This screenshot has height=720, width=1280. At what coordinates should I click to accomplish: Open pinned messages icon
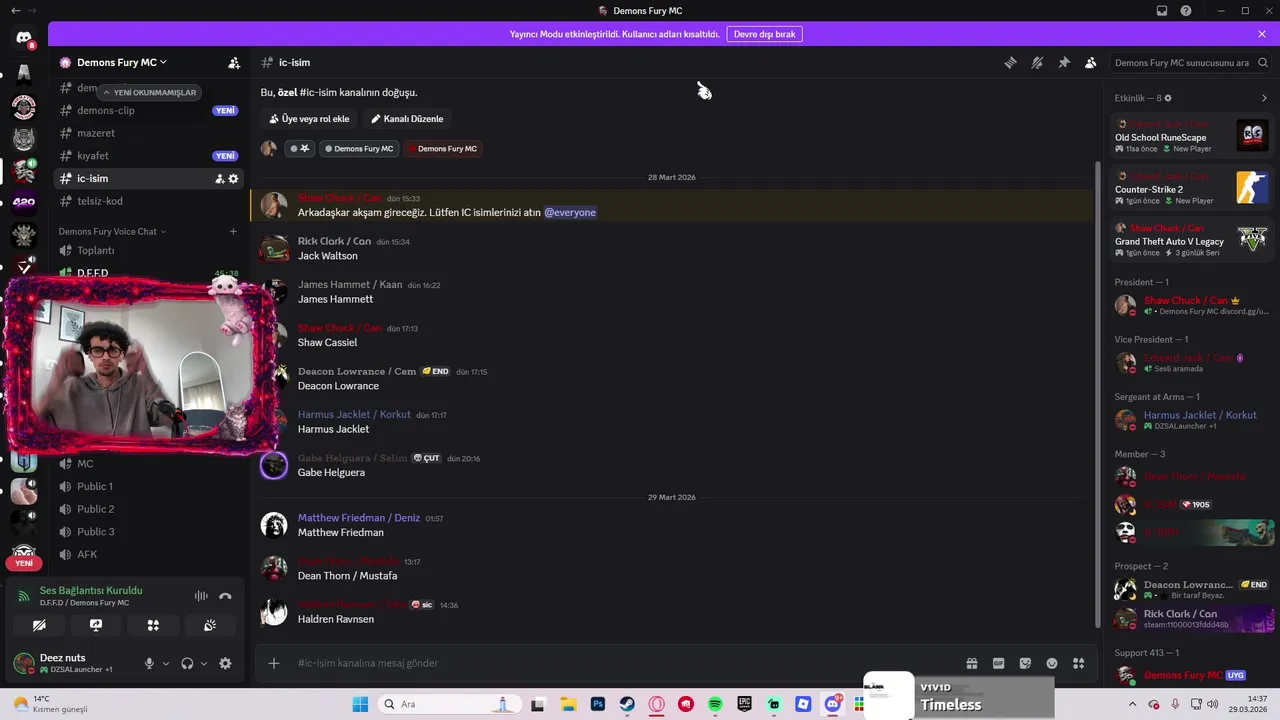pyautogui.click(x=1064, y=62)
